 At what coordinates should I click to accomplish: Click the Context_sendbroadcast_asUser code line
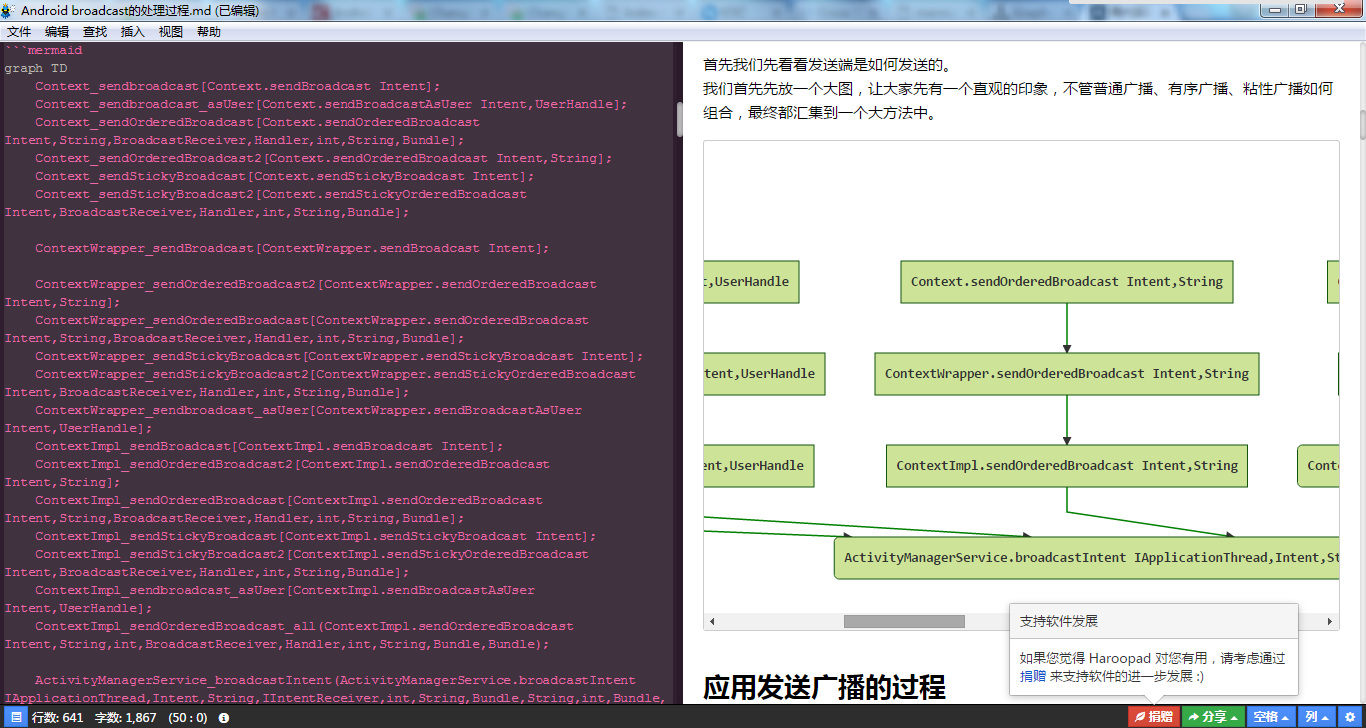pos(331,104)
